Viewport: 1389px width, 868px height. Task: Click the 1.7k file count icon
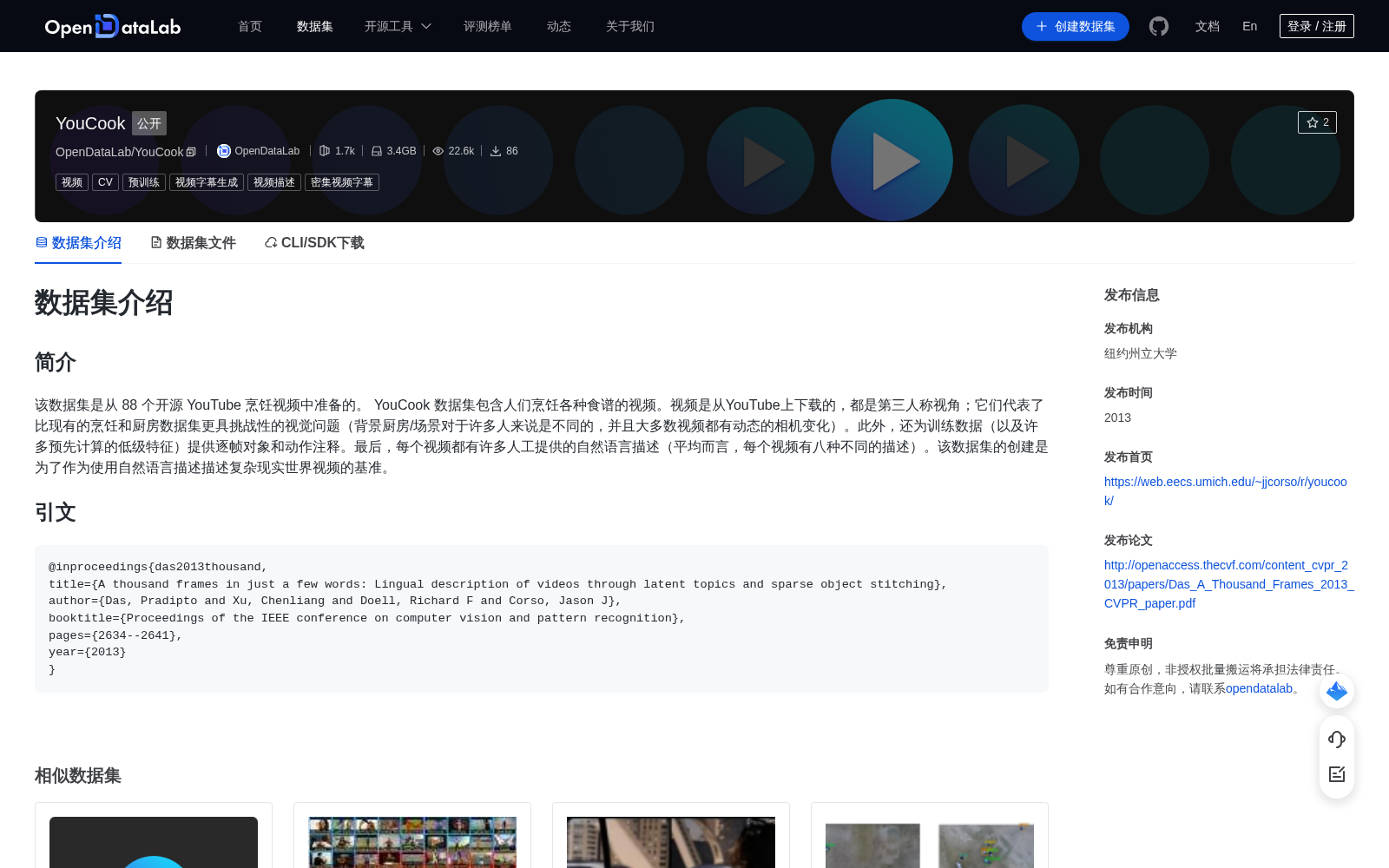(x=325, y=151)
